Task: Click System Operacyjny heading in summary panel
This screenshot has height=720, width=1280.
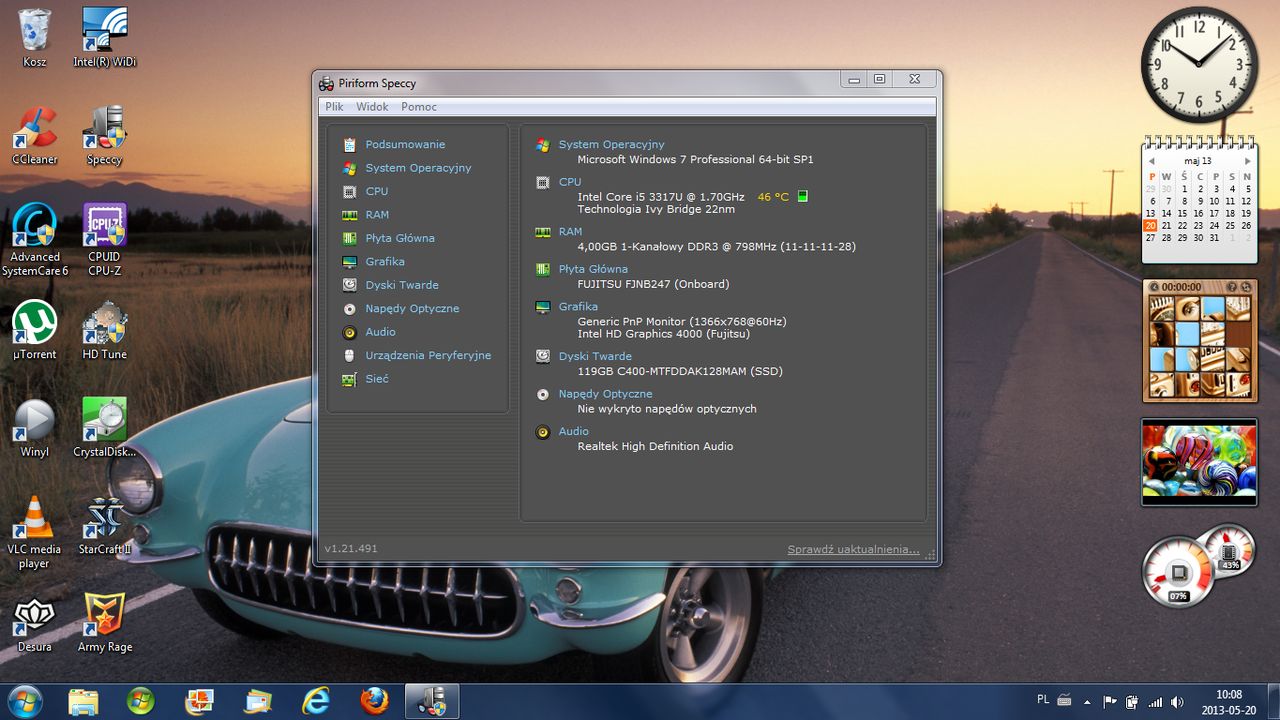Action: coord(611,145)
